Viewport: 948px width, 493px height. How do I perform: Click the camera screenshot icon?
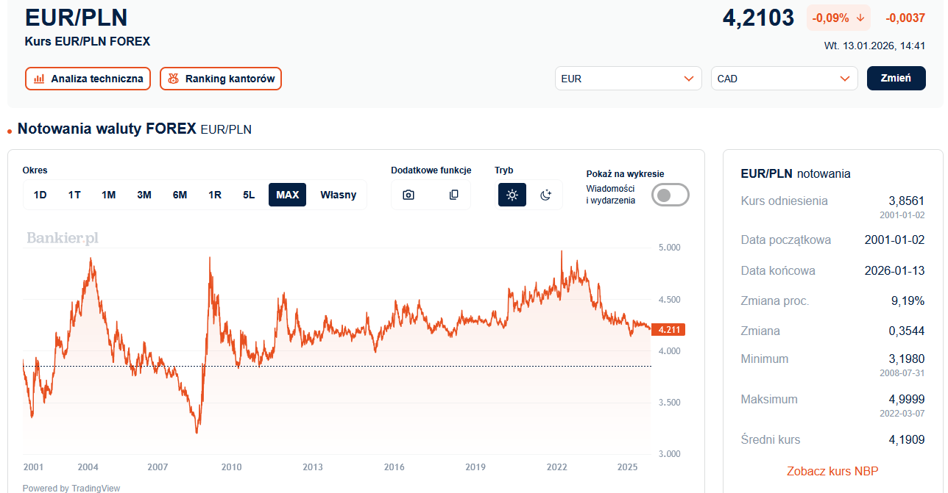(x=408, y=195)
